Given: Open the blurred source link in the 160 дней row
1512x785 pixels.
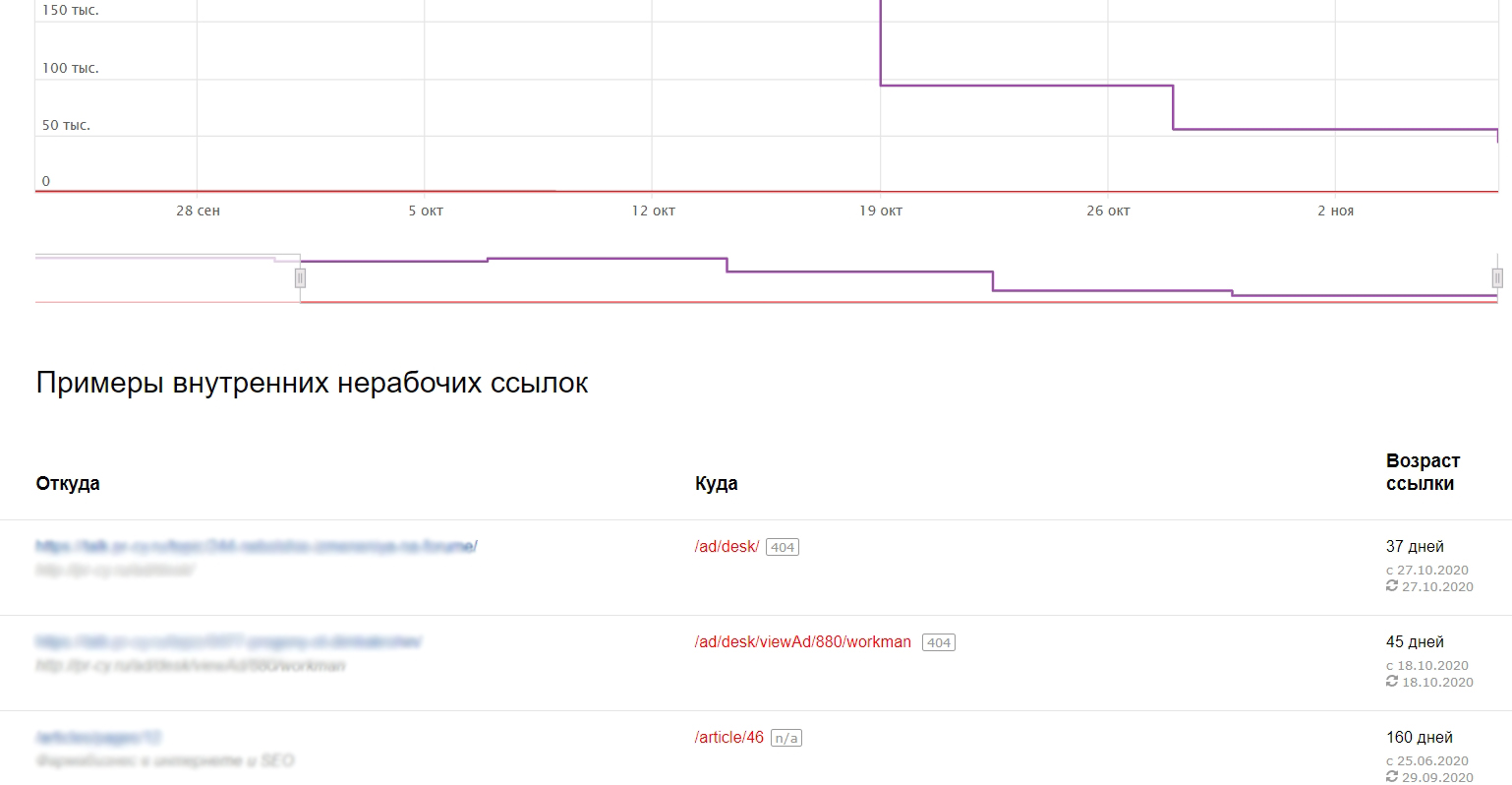Looking at the screenshot, I should 98,737.
